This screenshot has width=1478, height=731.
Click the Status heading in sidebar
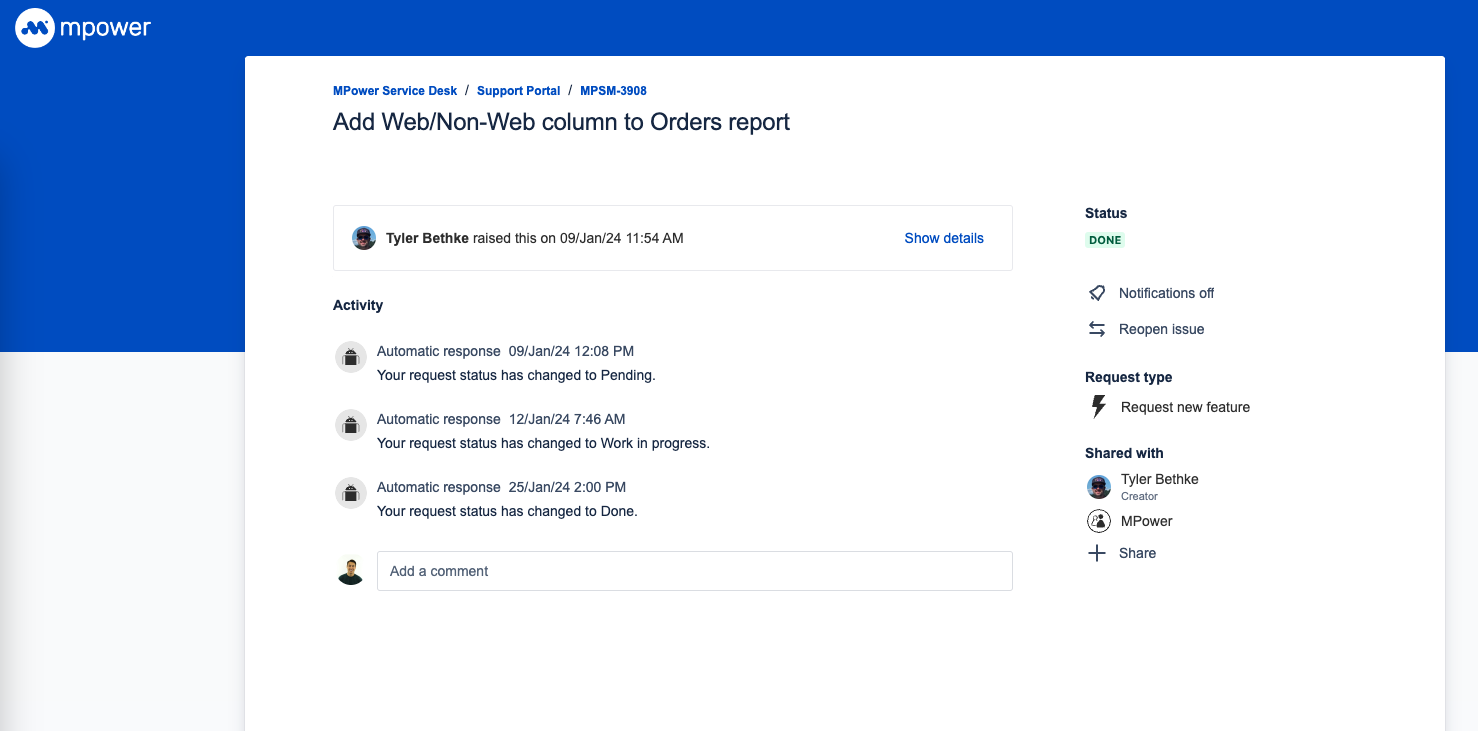(x=1106, y=213)
